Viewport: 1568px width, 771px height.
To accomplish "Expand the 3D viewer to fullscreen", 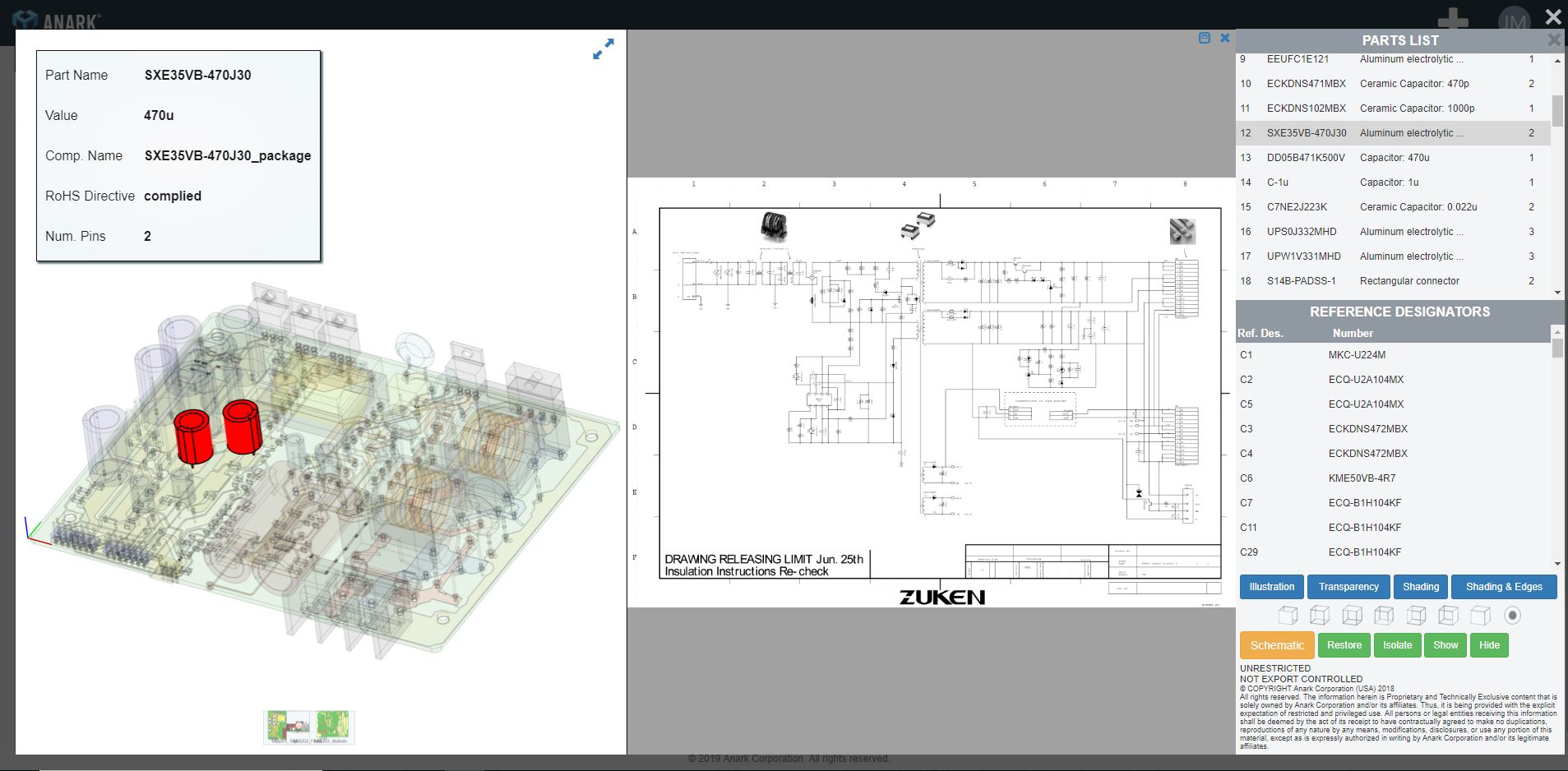I will (x=603, y=49).
